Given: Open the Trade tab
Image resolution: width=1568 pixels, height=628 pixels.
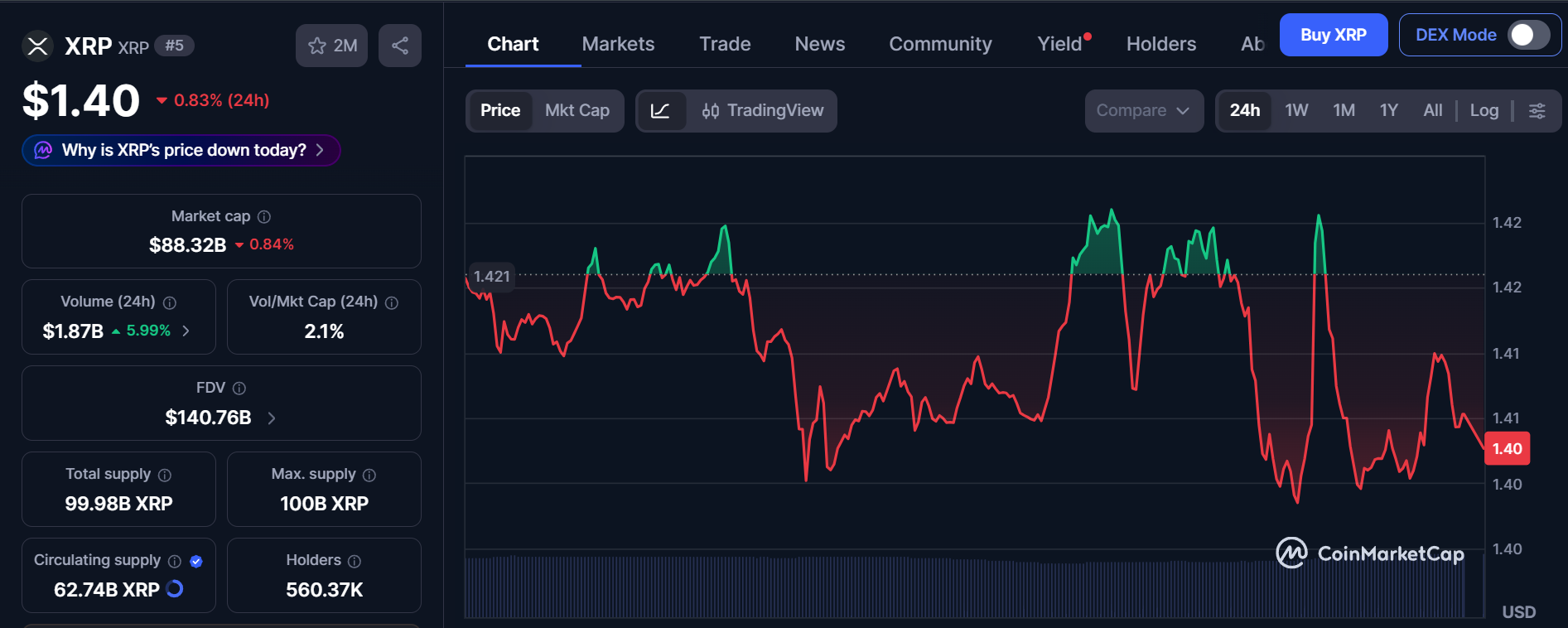Looking at the screenshot, I should (725, 44).
